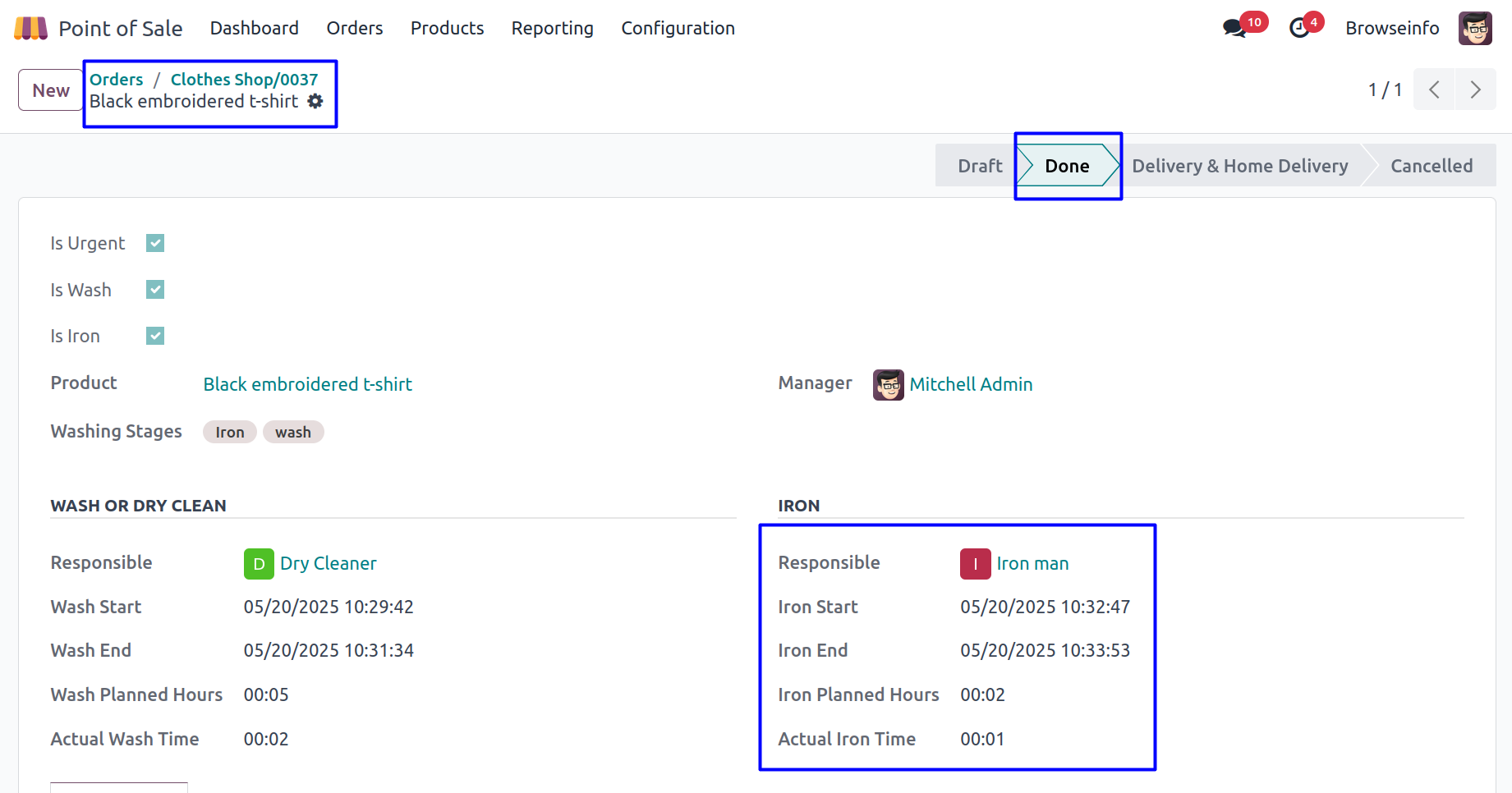Viewport: 1512px width, 793px height.
Task: Open the gear actions menu
Action: point(315,101)
